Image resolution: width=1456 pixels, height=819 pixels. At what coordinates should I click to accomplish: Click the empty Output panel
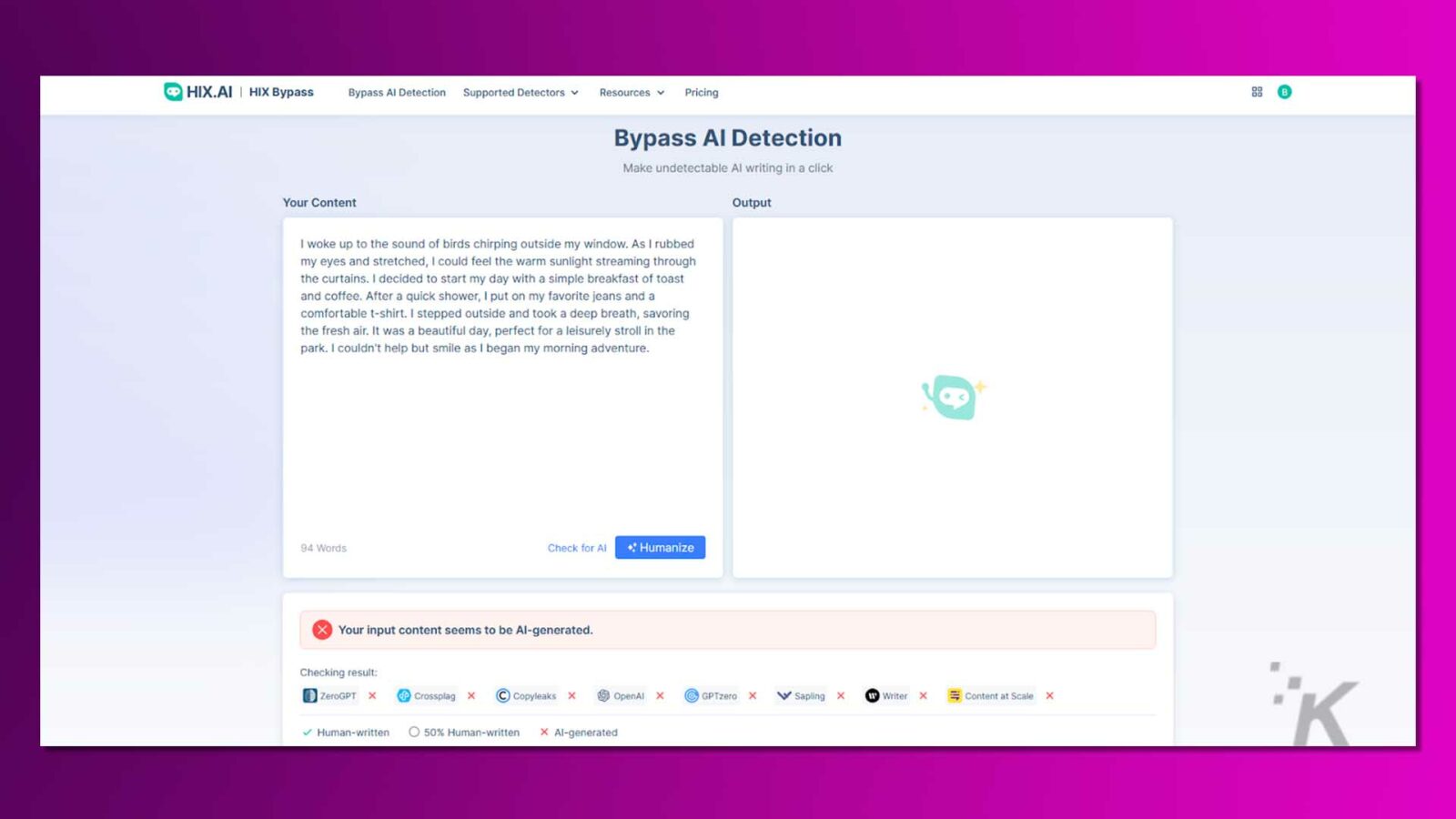pyautogui.click(x=953, y=398)
